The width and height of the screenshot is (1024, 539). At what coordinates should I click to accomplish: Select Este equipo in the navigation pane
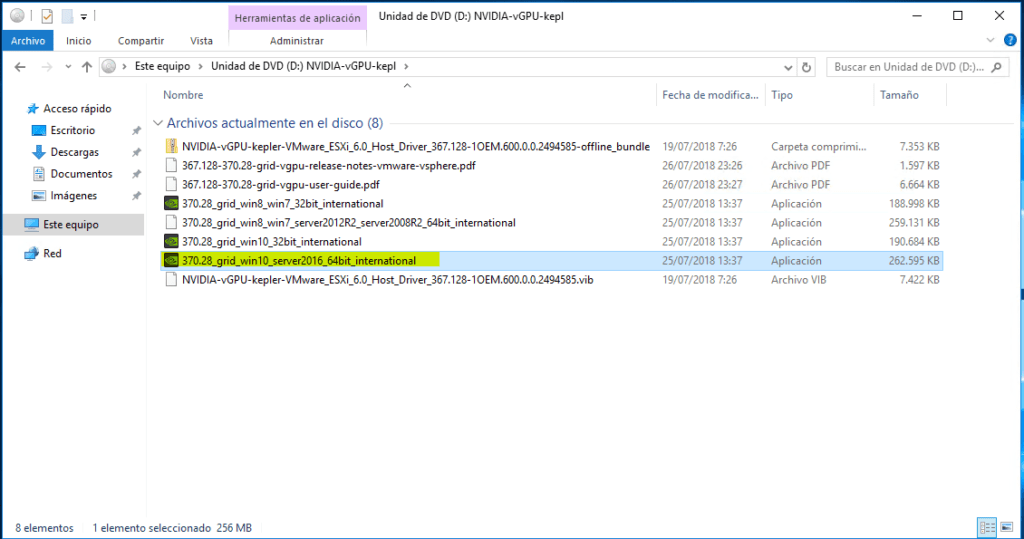point(71,224)
